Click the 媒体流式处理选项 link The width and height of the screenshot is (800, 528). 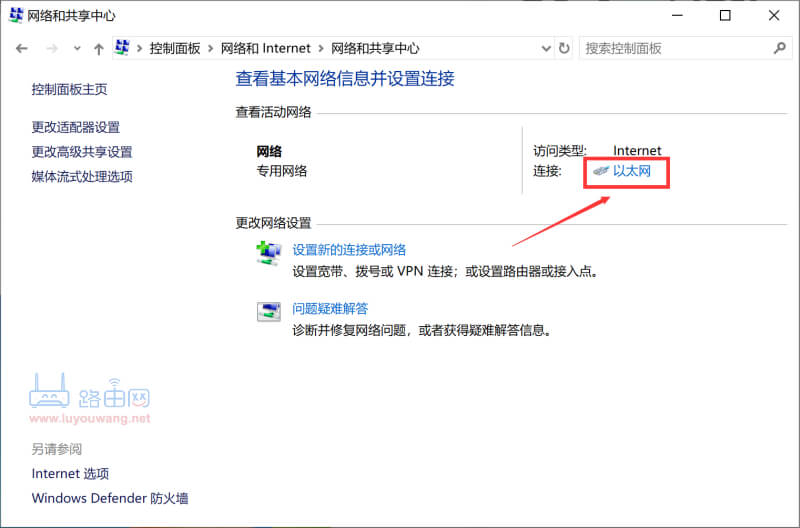point(82,177)
